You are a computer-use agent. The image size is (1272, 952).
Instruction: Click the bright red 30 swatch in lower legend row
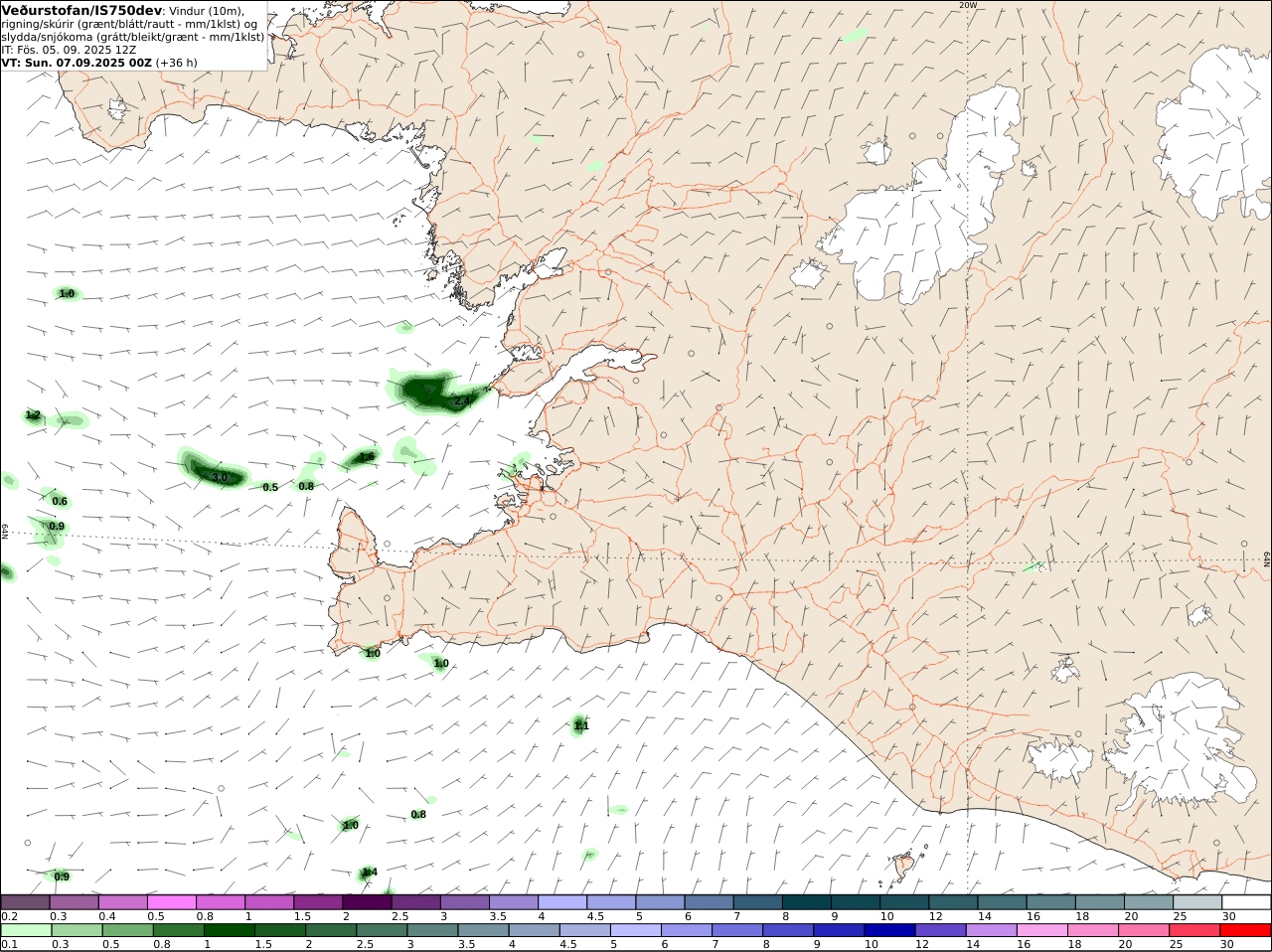1245,930
